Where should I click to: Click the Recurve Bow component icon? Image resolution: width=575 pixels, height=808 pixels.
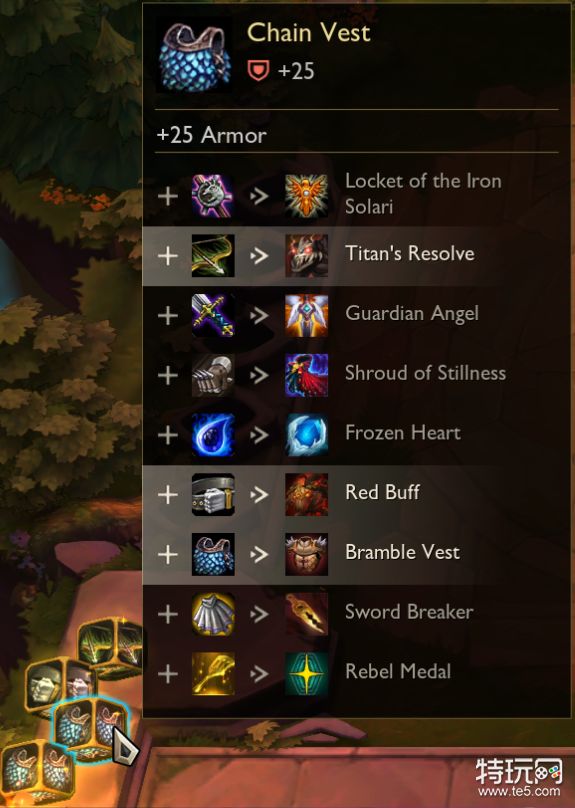(213, 256)
